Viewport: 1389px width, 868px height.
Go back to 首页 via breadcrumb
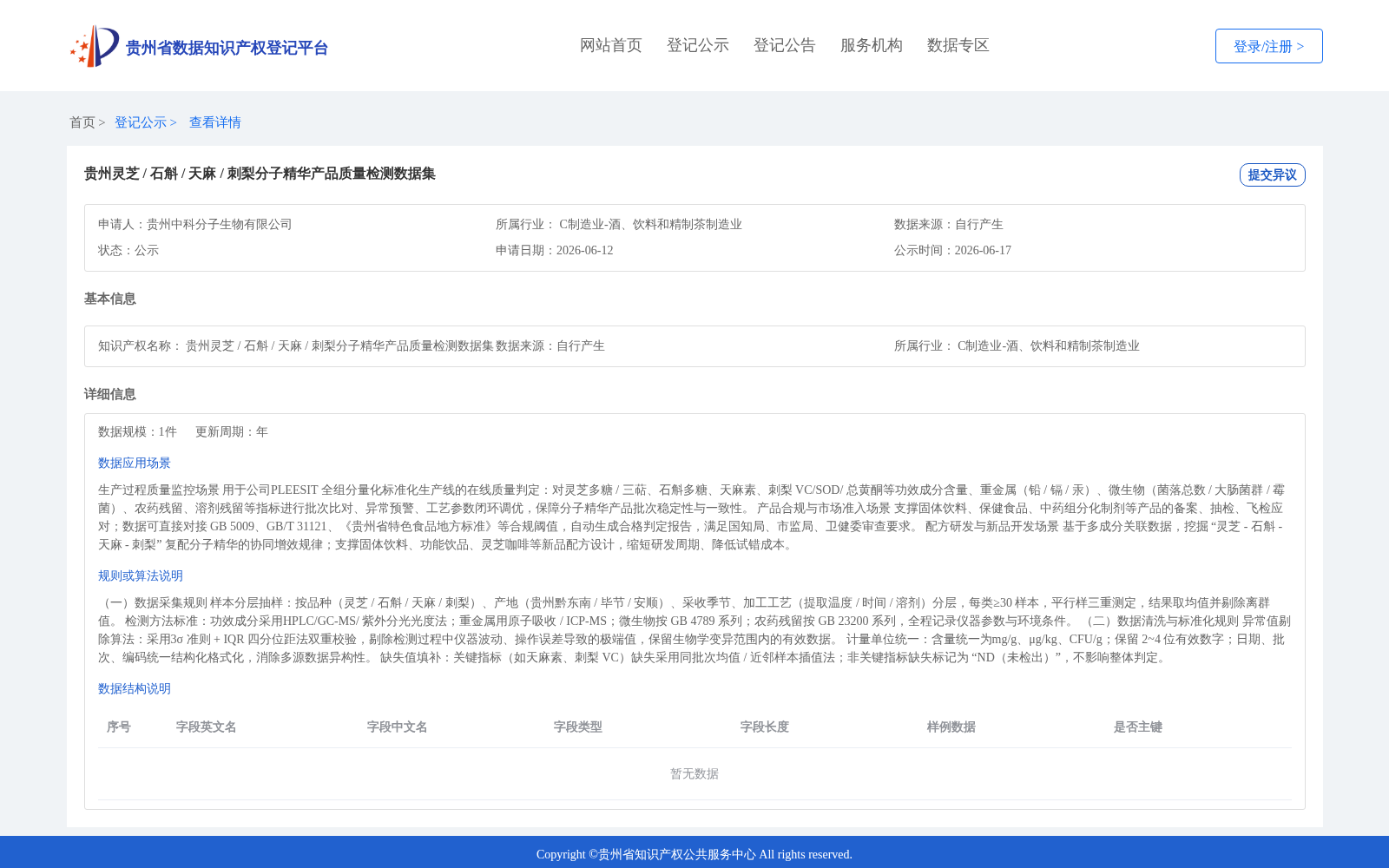point(82,122)
